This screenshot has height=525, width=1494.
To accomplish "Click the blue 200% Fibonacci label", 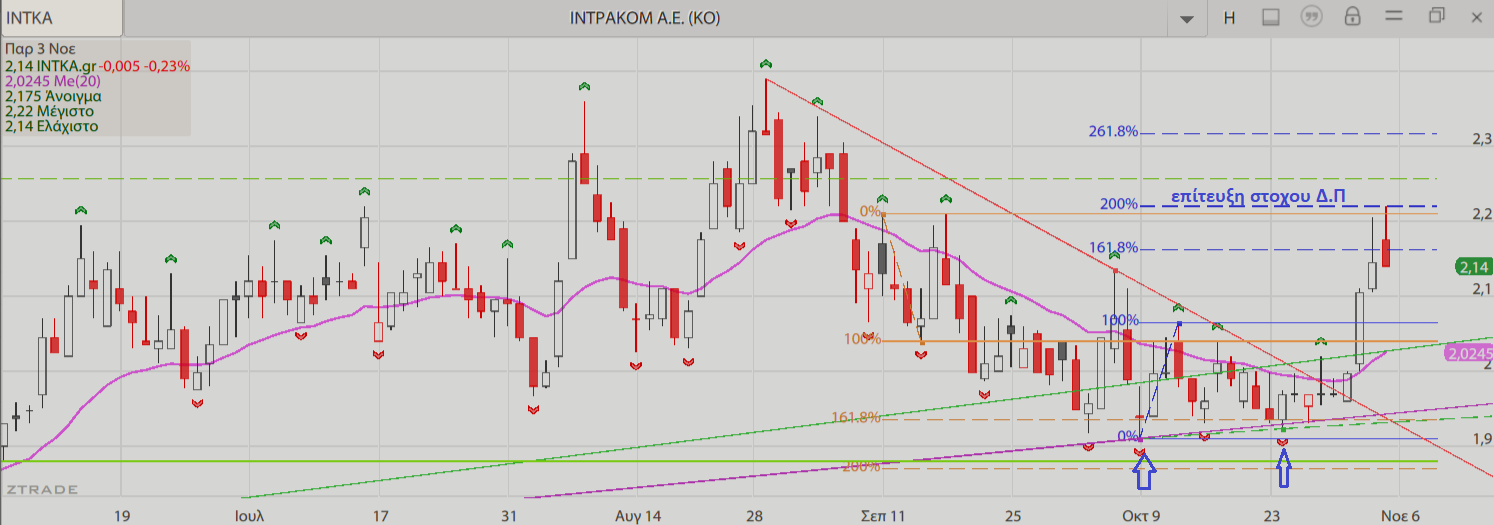I will (x=1119, y=204).
